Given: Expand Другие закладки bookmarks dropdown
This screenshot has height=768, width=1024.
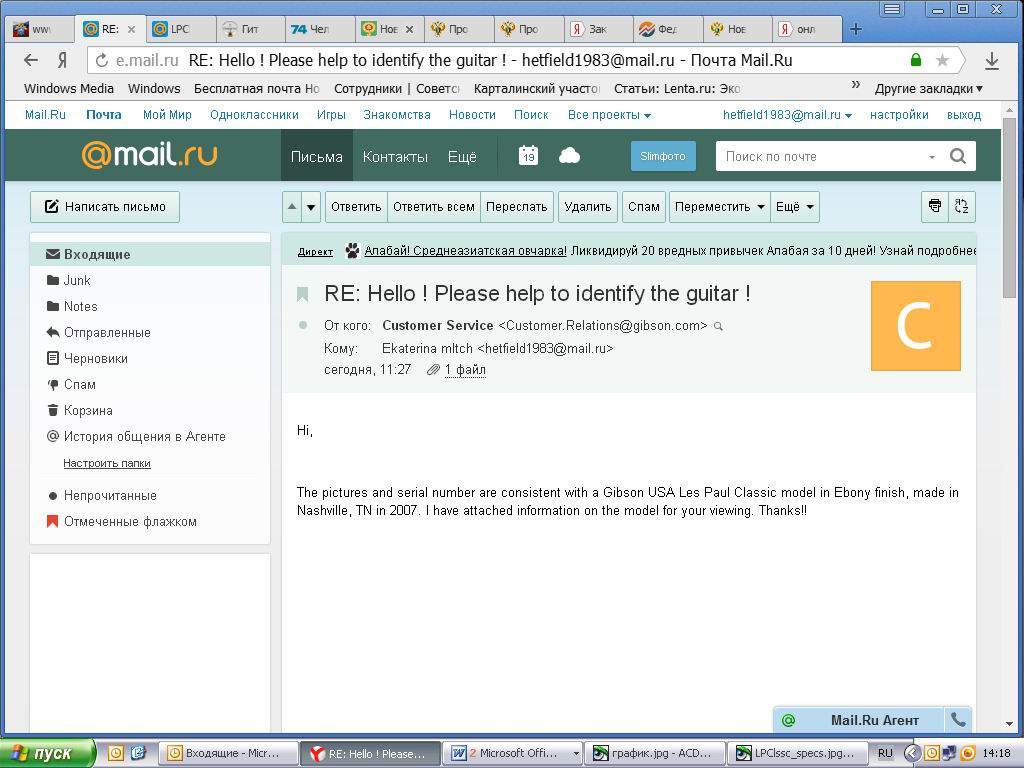Looking at the screenshot, I should 929,89.
